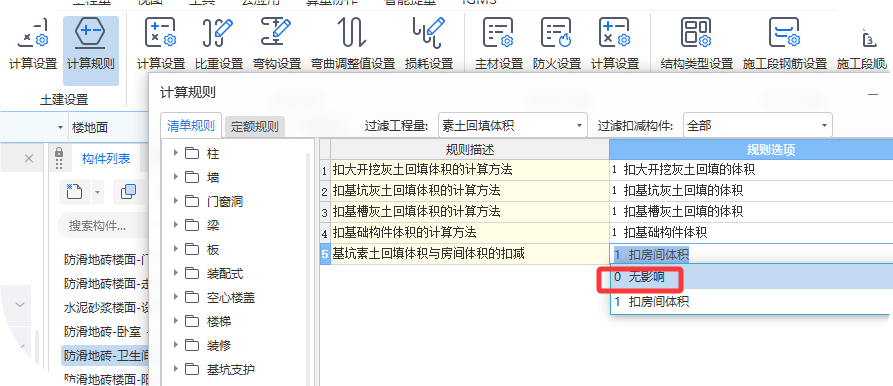Click the row number 5 cell
This screenshot has width=893, height=386.
[325, 253]
